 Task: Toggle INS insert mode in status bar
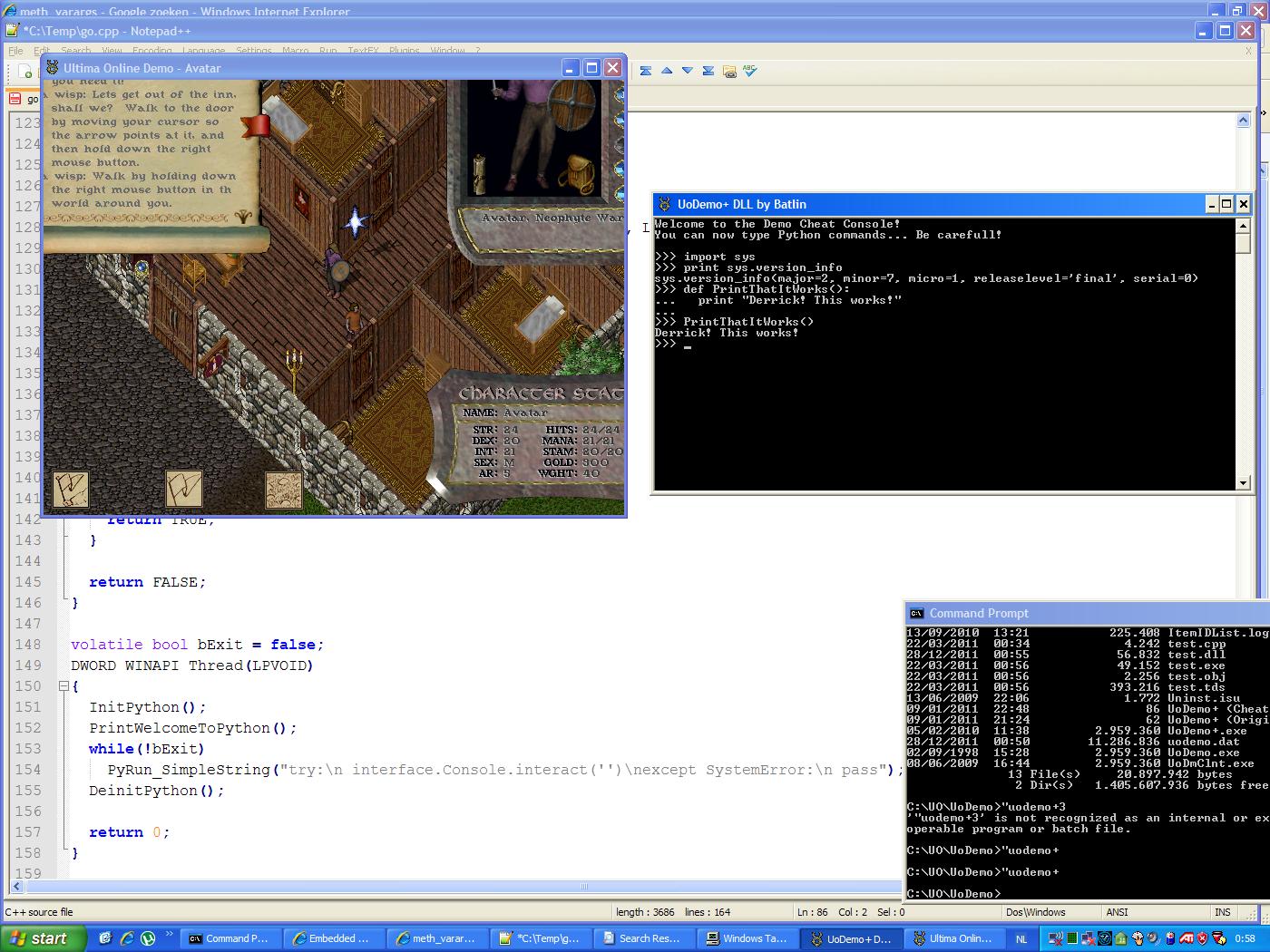pos(1223,912)
